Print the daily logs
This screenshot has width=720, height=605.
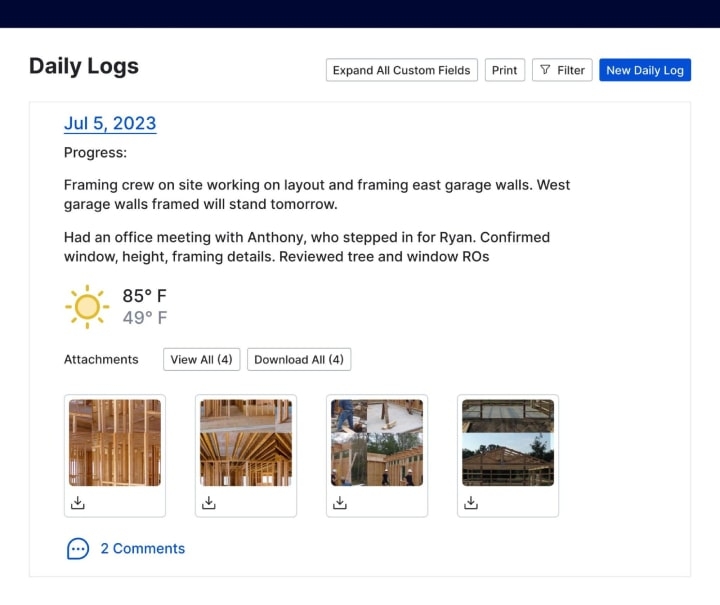(x=505, y=70)
